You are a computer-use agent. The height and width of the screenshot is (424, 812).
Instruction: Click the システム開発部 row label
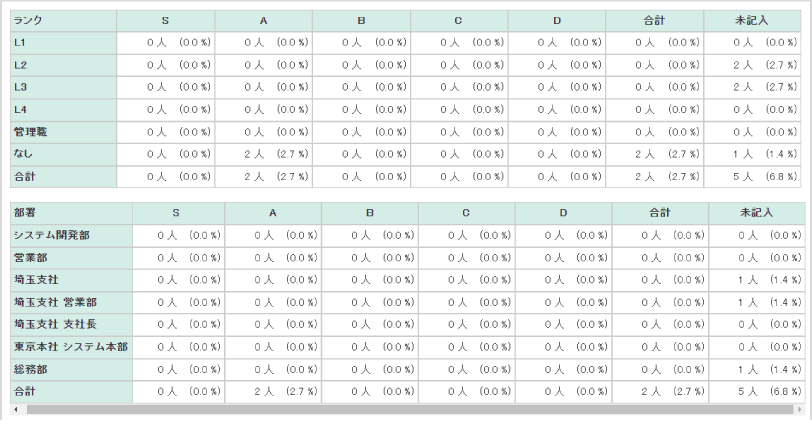71,236
